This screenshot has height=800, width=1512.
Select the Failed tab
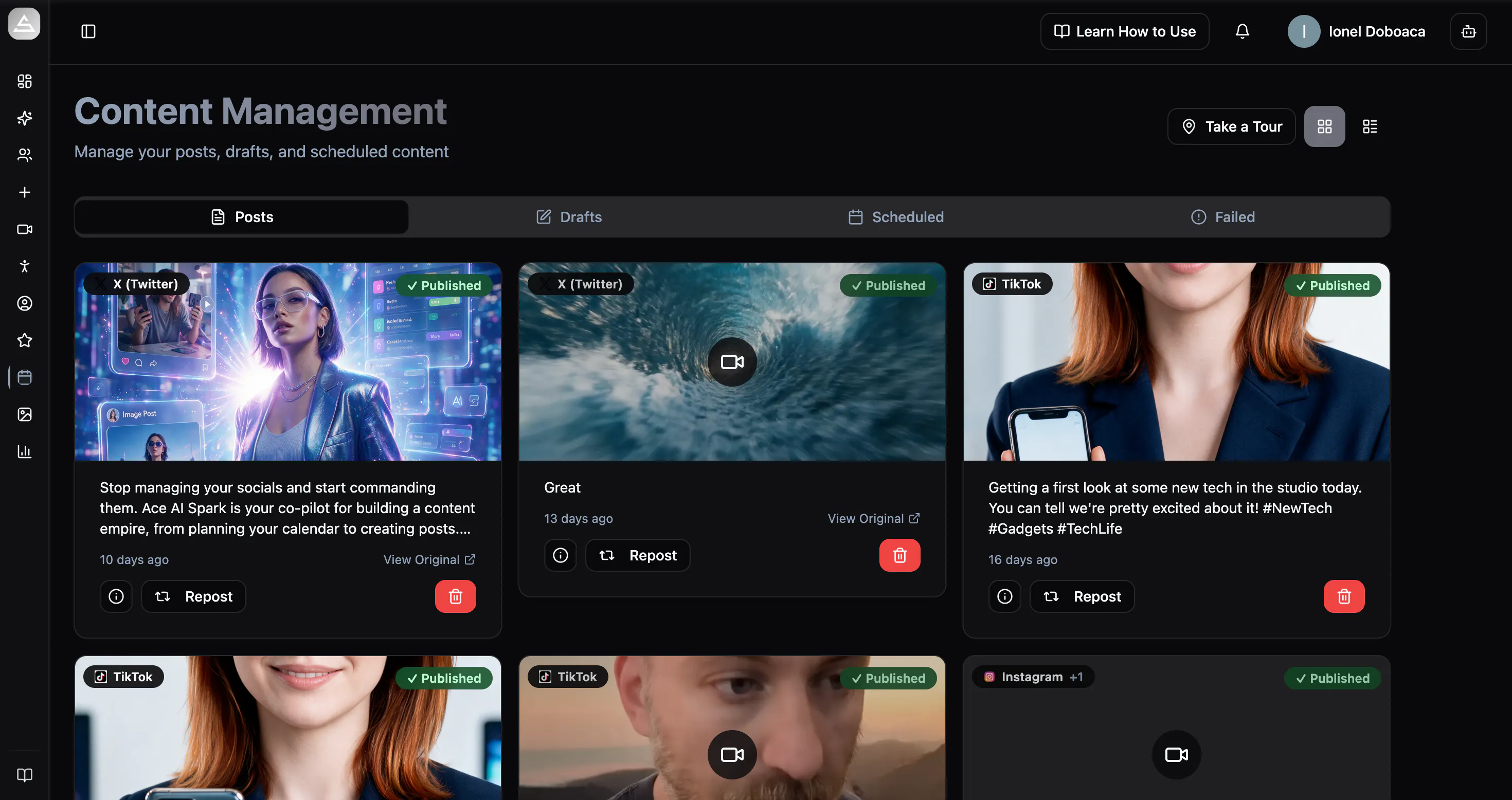point(1222,216)
